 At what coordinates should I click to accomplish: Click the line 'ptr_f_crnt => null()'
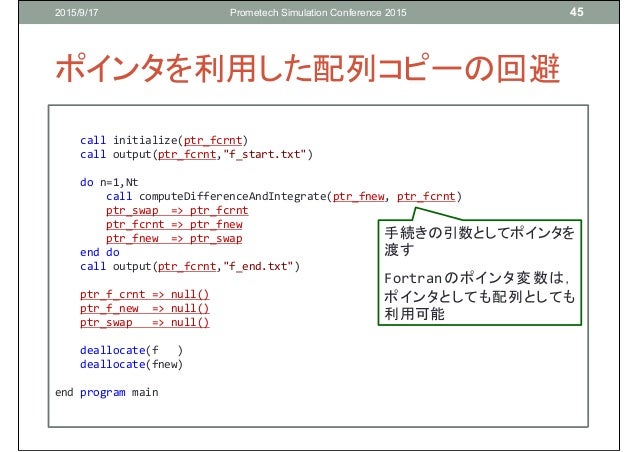(144, 294)
